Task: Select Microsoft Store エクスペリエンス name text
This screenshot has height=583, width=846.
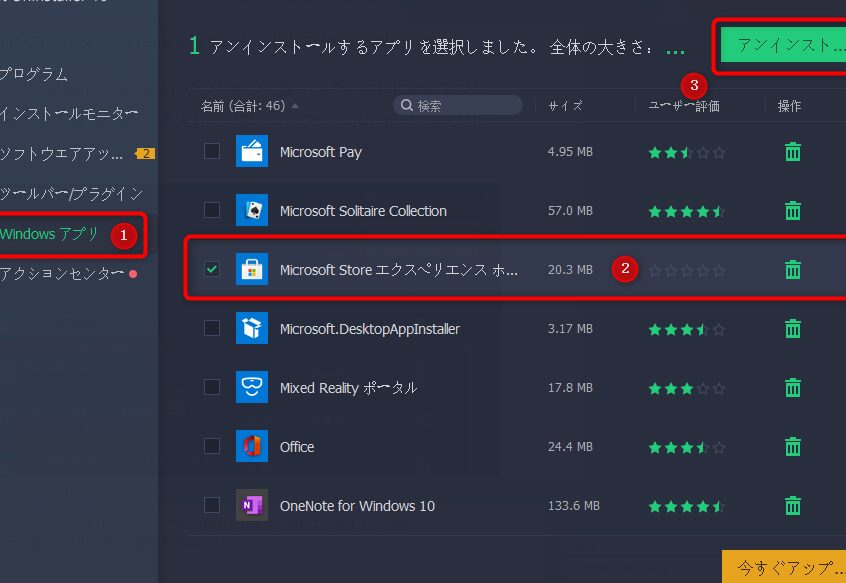Action: [x=399, y=270]
